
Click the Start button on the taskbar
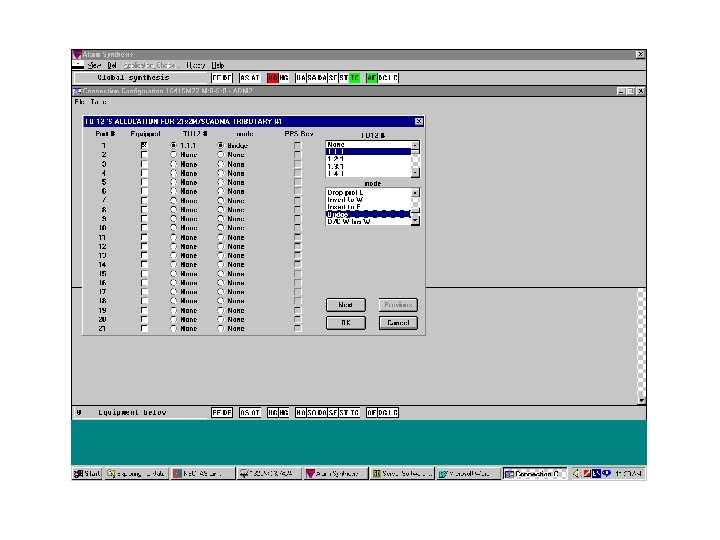(x=87, y=473)
